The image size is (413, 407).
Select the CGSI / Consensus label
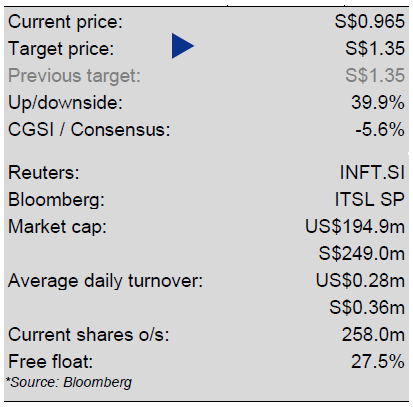[89, 129]
